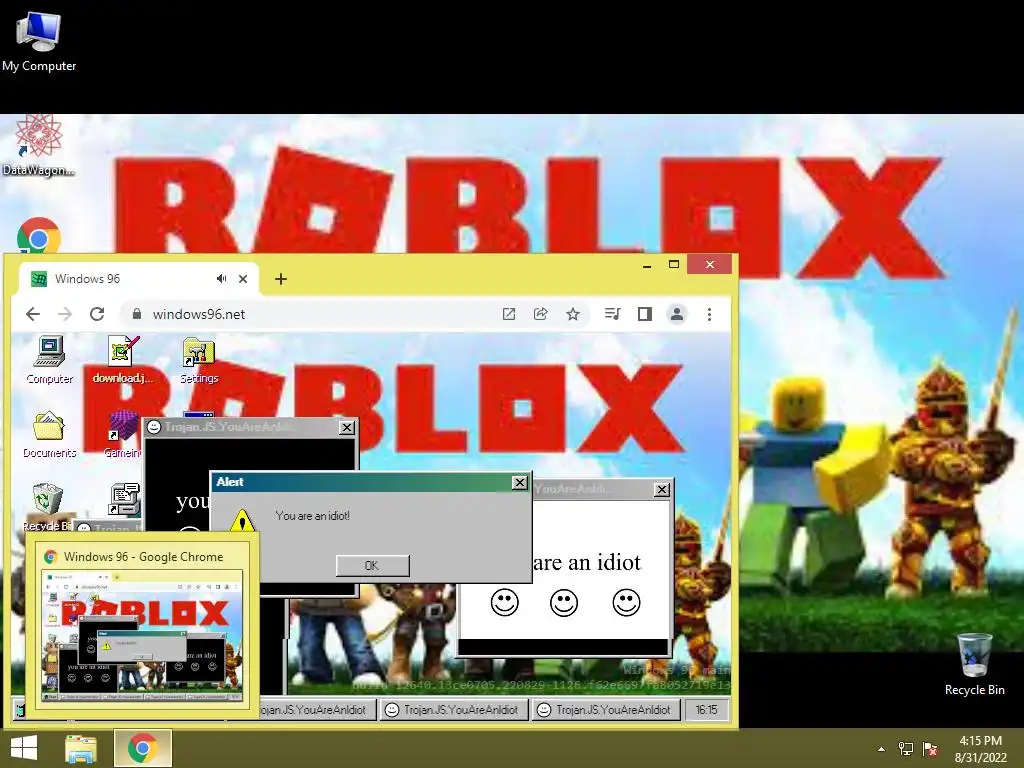The image size is (1024, 768).
Task: Click the open-in-app icon in address bar
Action: pyautogui.click(x=509, y=314)
